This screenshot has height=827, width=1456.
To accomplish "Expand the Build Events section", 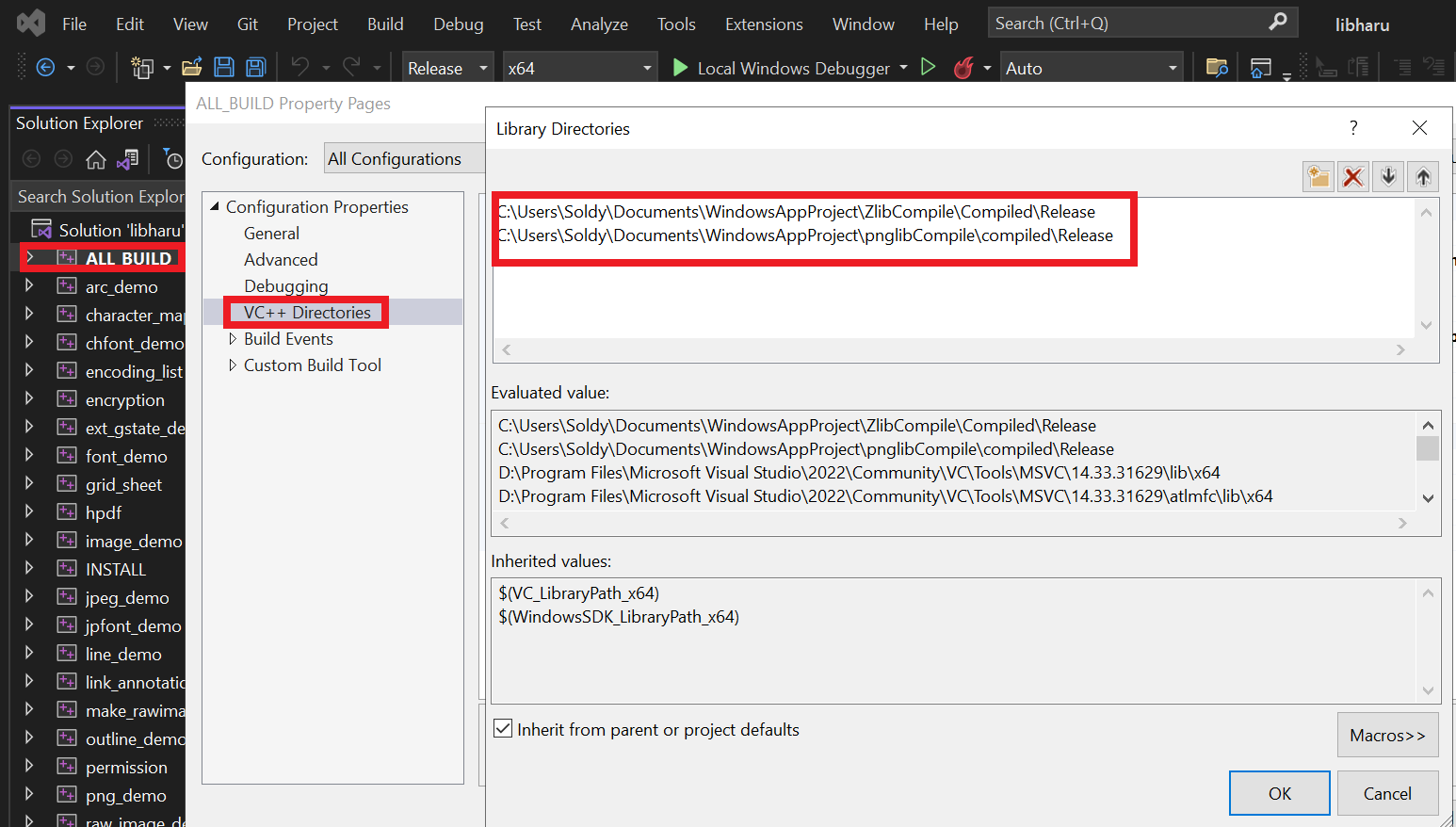I will 233,338.
